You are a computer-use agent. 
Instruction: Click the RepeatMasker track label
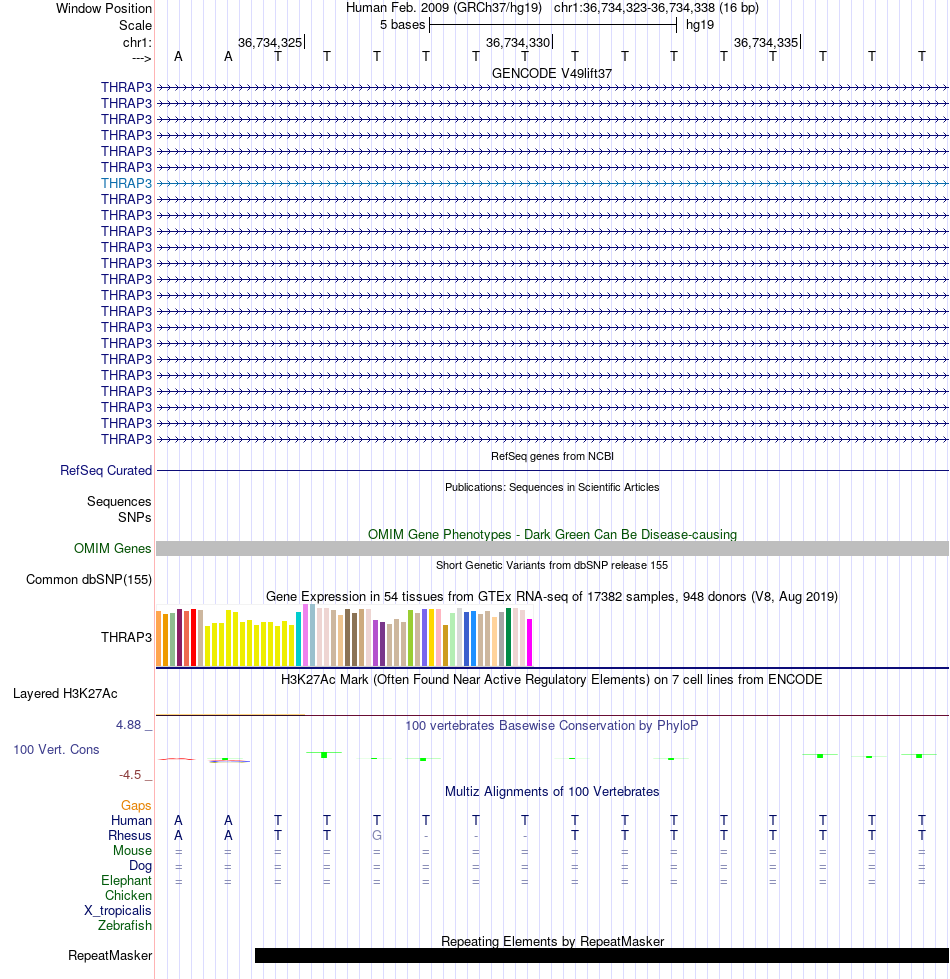click(x=110, y=956)
